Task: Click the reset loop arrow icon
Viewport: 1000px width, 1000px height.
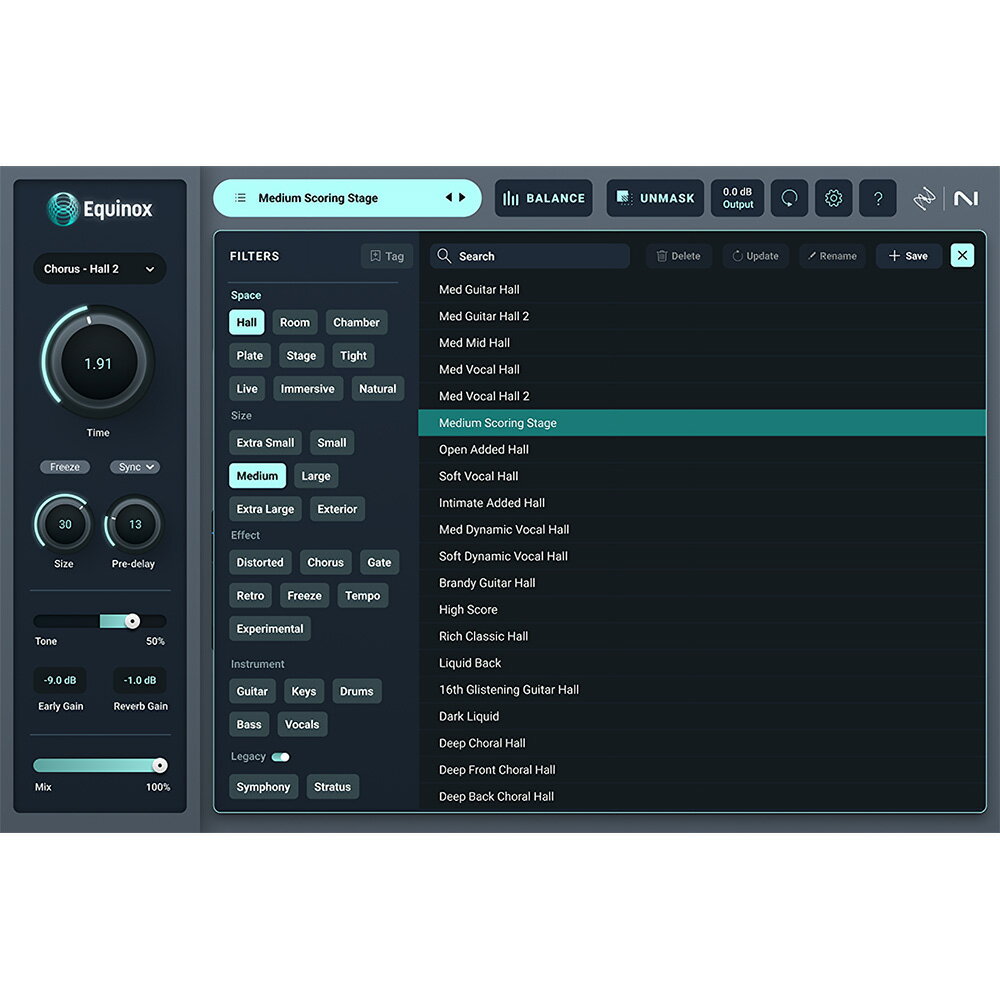Action: (789, 198)
